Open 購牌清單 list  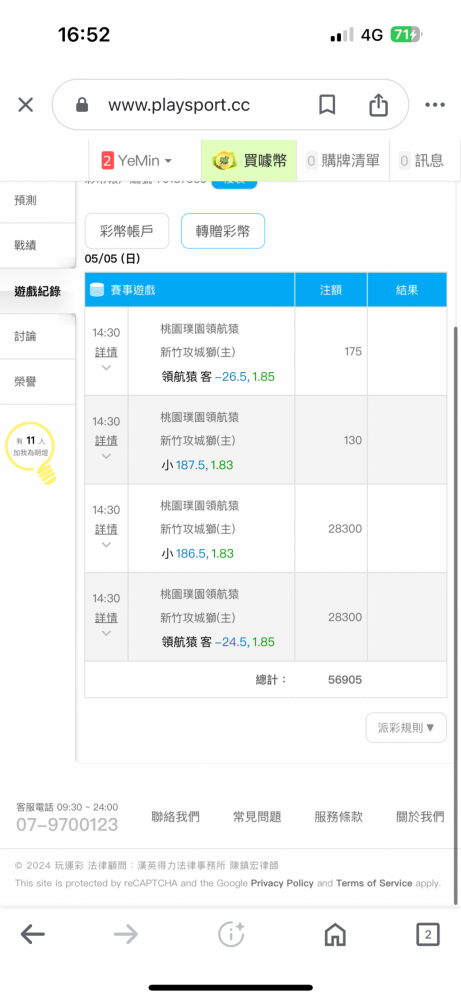tap(343, 161)
